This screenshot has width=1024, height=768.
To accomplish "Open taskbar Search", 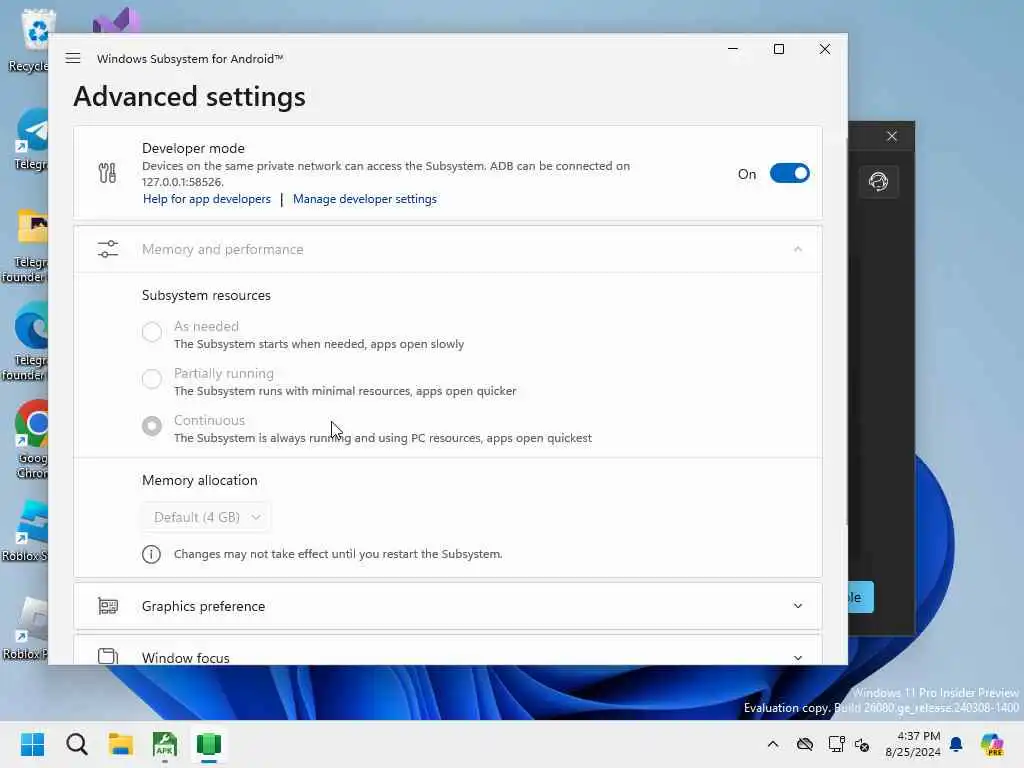I will (76, 744).
